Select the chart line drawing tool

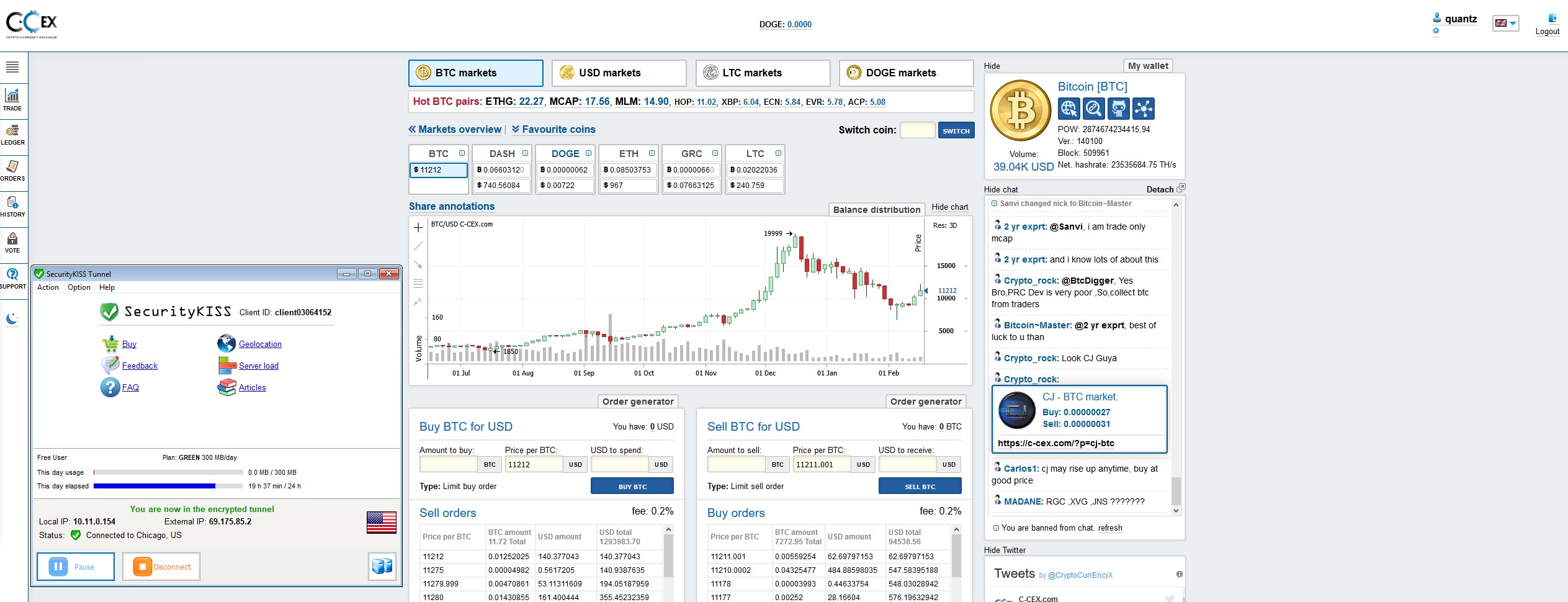tap(418, 246)
